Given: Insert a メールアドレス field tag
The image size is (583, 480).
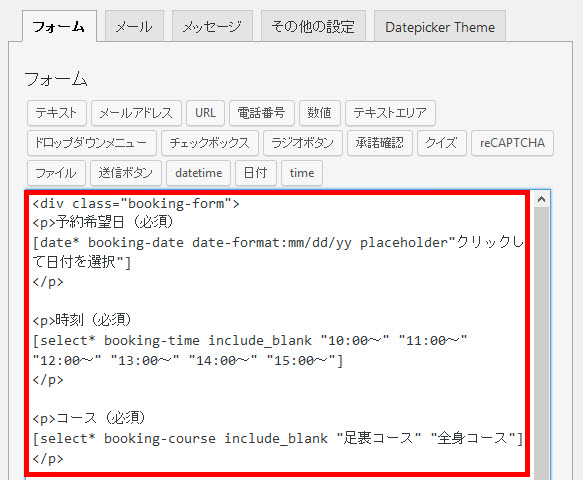Looking at the screenshot, I should click(x=136, y=113).
